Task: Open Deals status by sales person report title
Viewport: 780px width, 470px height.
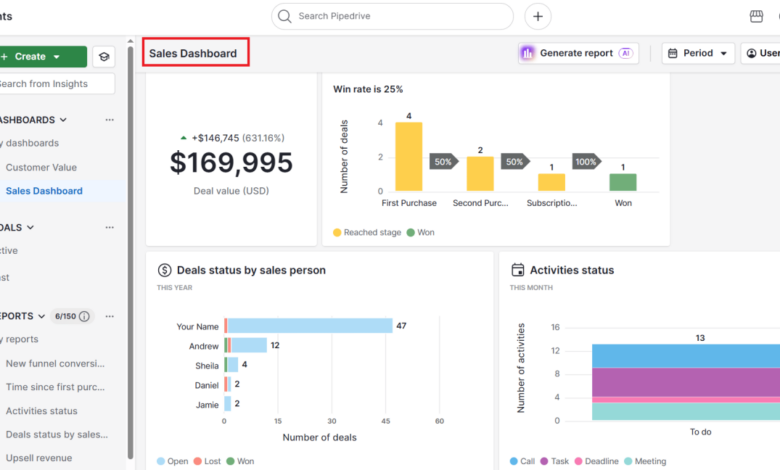Action: click(x=251, y=270)
